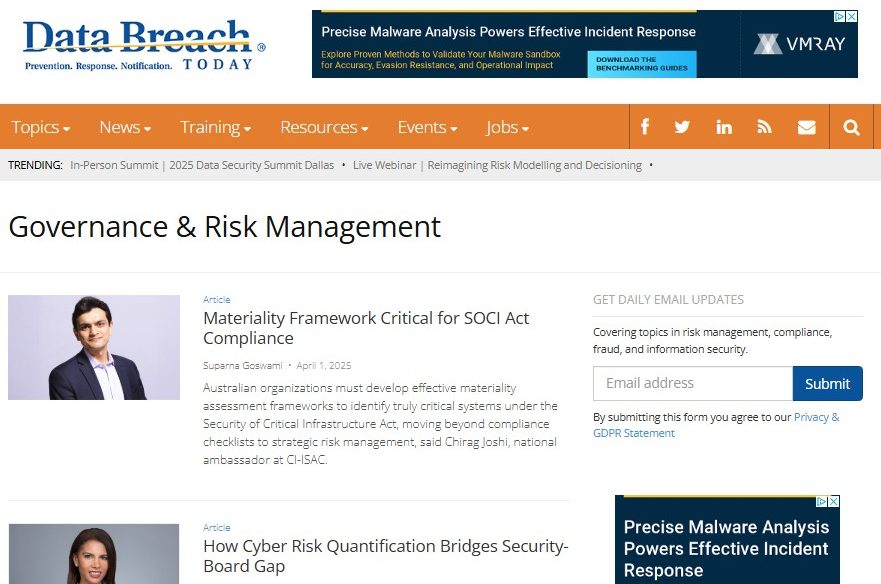Open the Facebook page icon
Image resolution: width=881 pixels, height=584 pixels.
645,127
